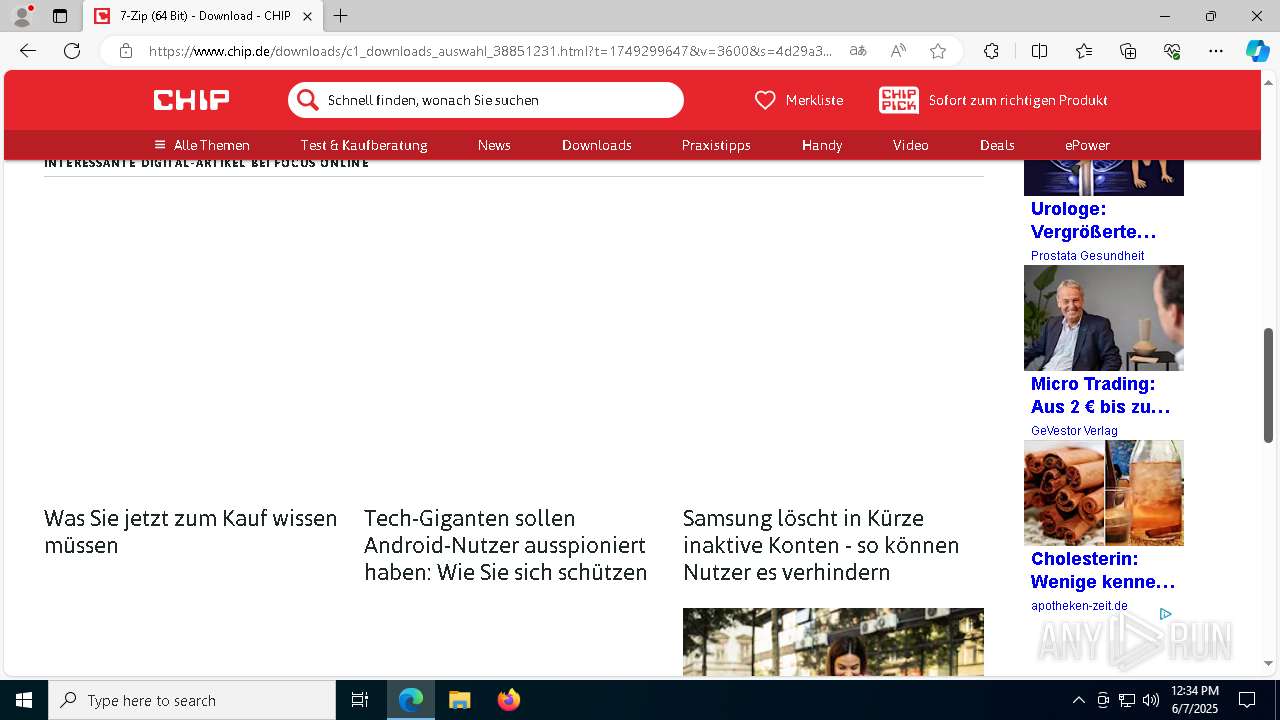The height and width of the screenshot is (720, 1280).
Task: Launch Firefox from taskbar
Action: pos(508,700)
